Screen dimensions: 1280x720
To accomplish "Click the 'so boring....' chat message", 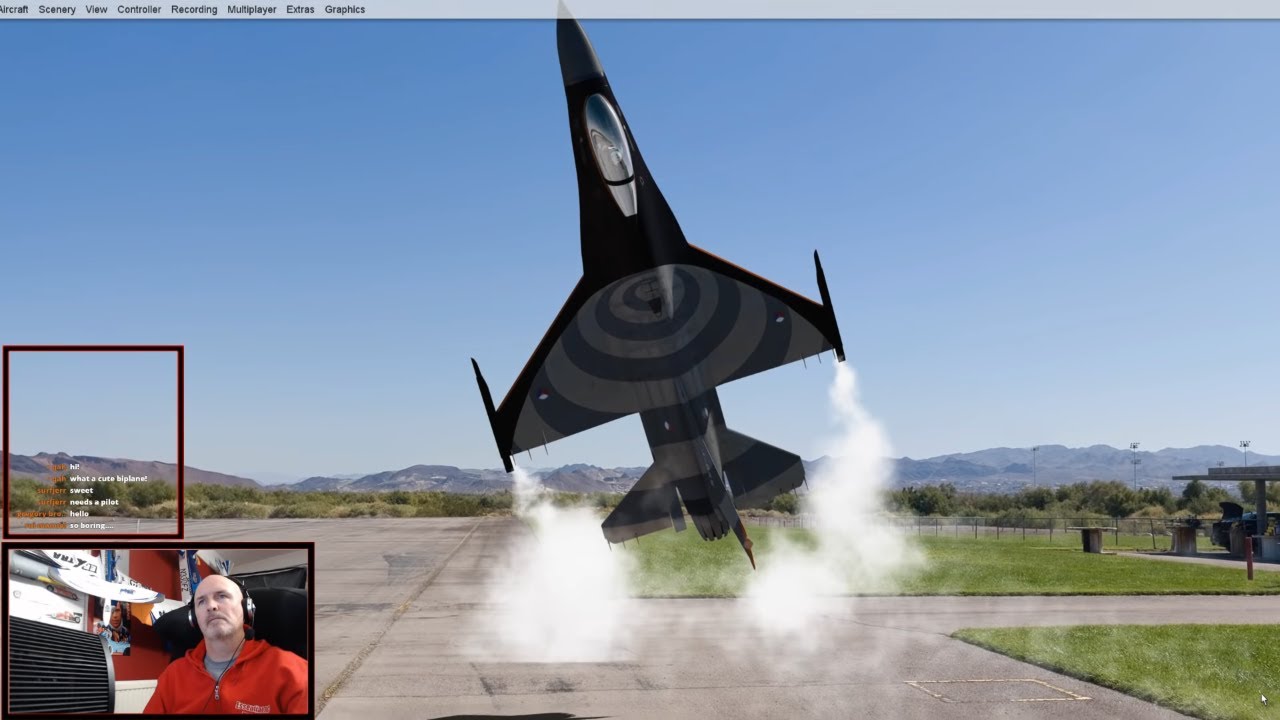I will (x=92, y=526).
